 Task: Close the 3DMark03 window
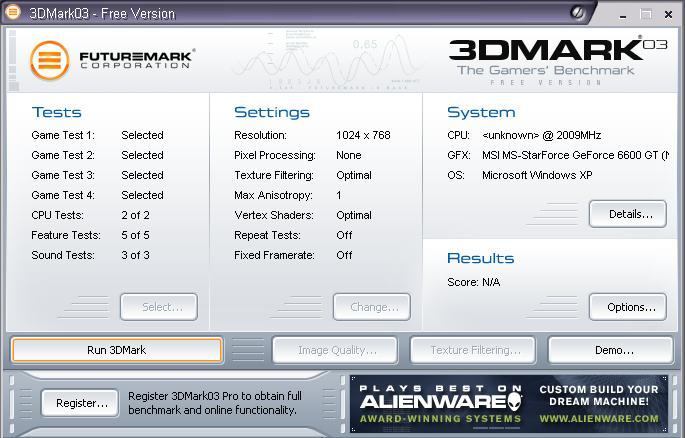tap(668, 15)
